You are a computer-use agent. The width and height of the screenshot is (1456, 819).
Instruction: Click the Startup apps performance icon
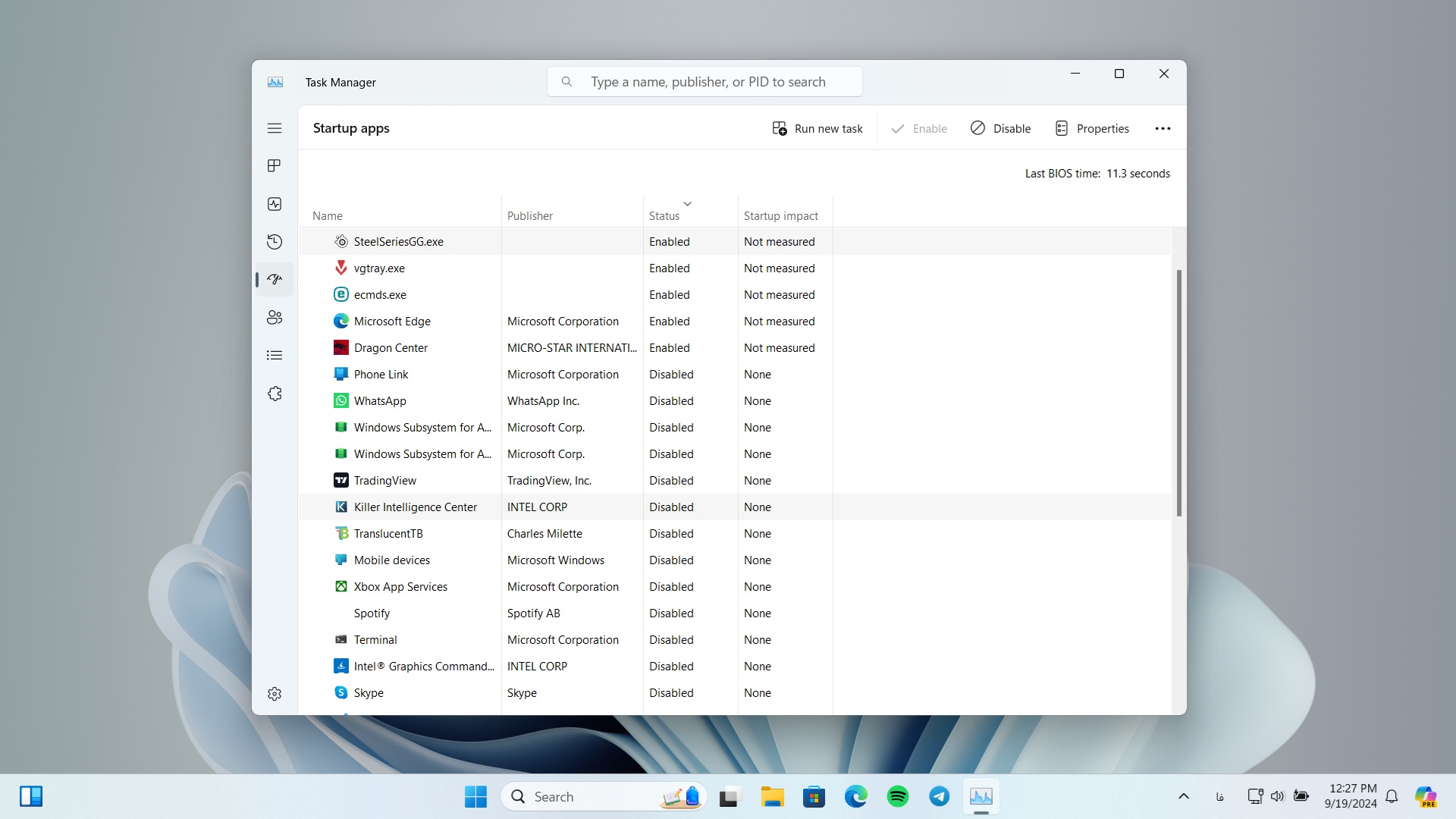point(274,279)
